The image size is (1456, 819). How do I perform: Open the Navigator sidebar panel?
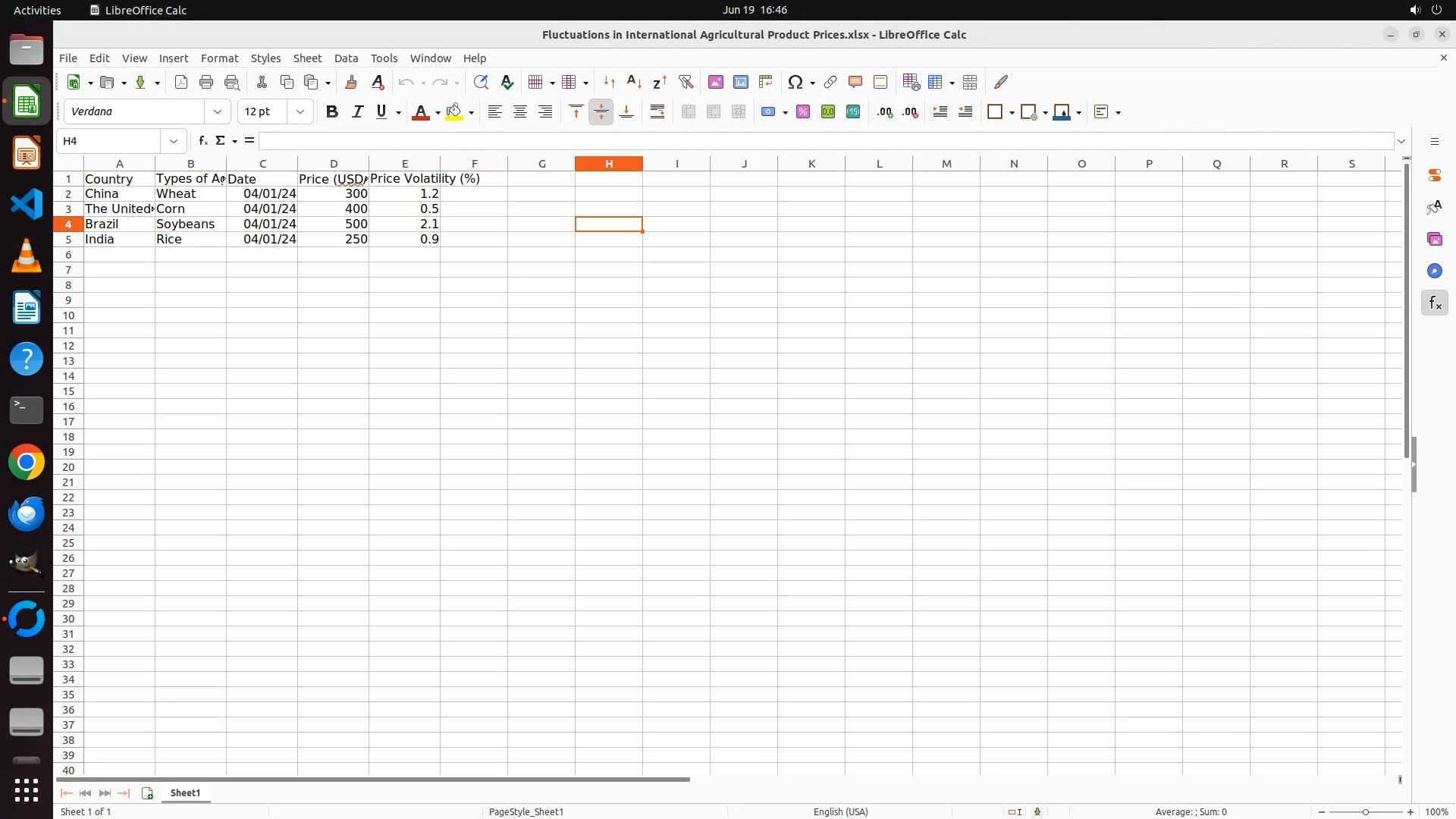click(x=1434, y=271)
